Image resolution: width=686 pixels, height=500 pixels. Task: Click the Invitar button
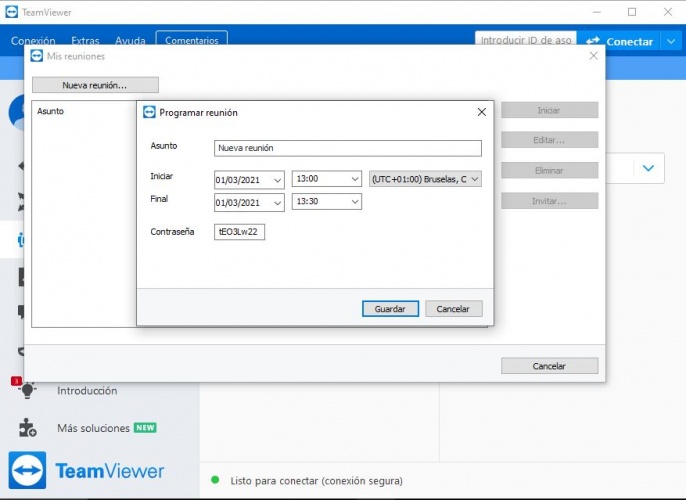(x=550, y=201)
